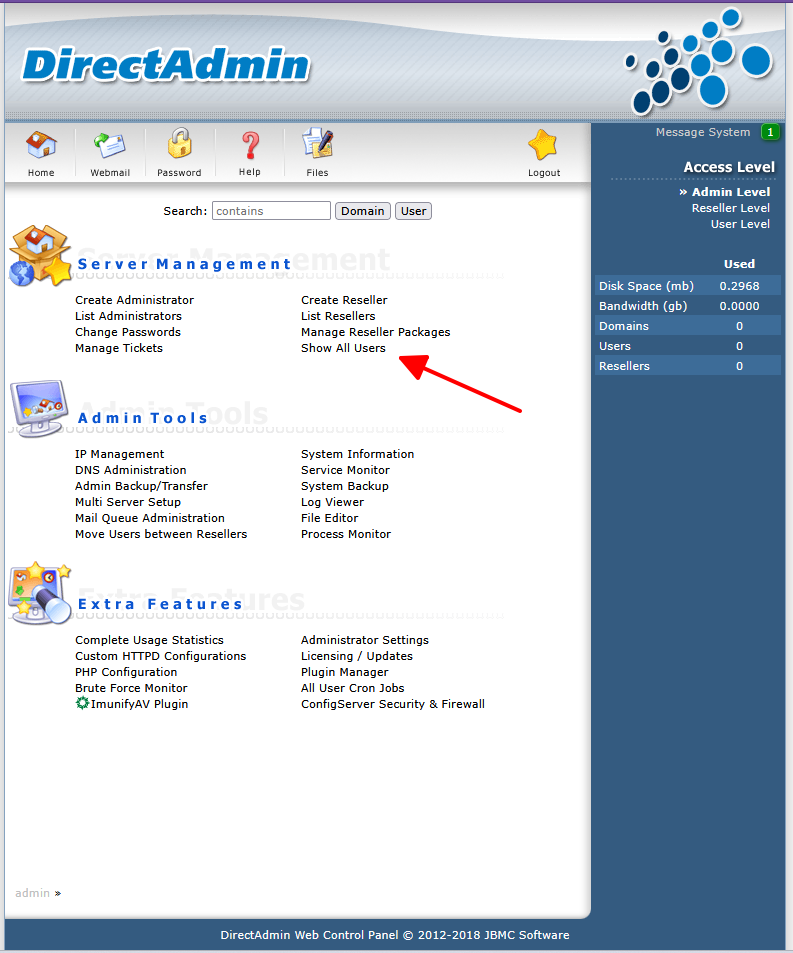This screenshot has width=793, height=953.
Task: Open Licensing / Updates
Action: tap(357, 656)
